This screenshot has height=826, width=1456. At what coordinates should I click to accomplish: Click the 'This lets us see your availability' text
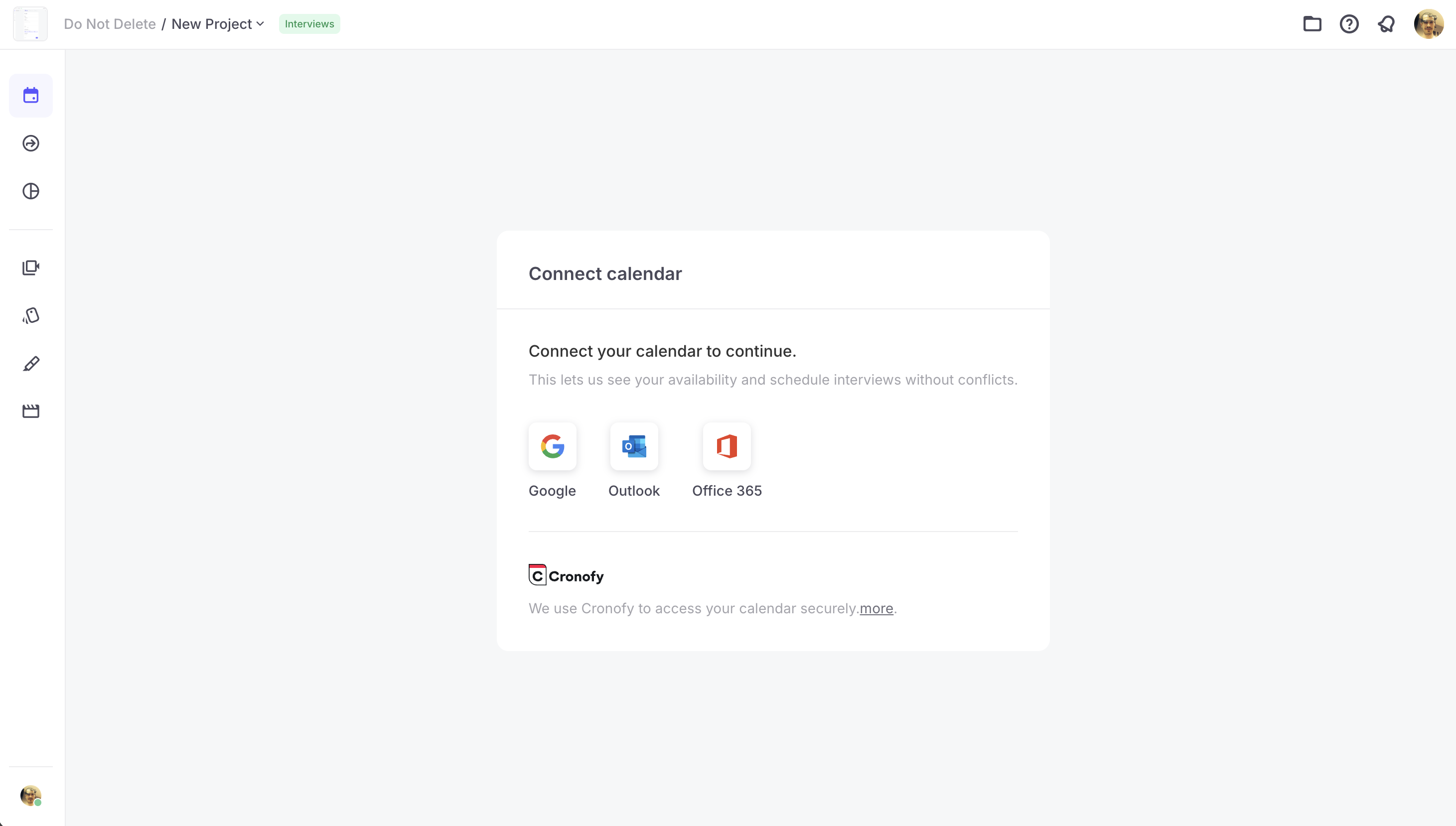[773, 380]
